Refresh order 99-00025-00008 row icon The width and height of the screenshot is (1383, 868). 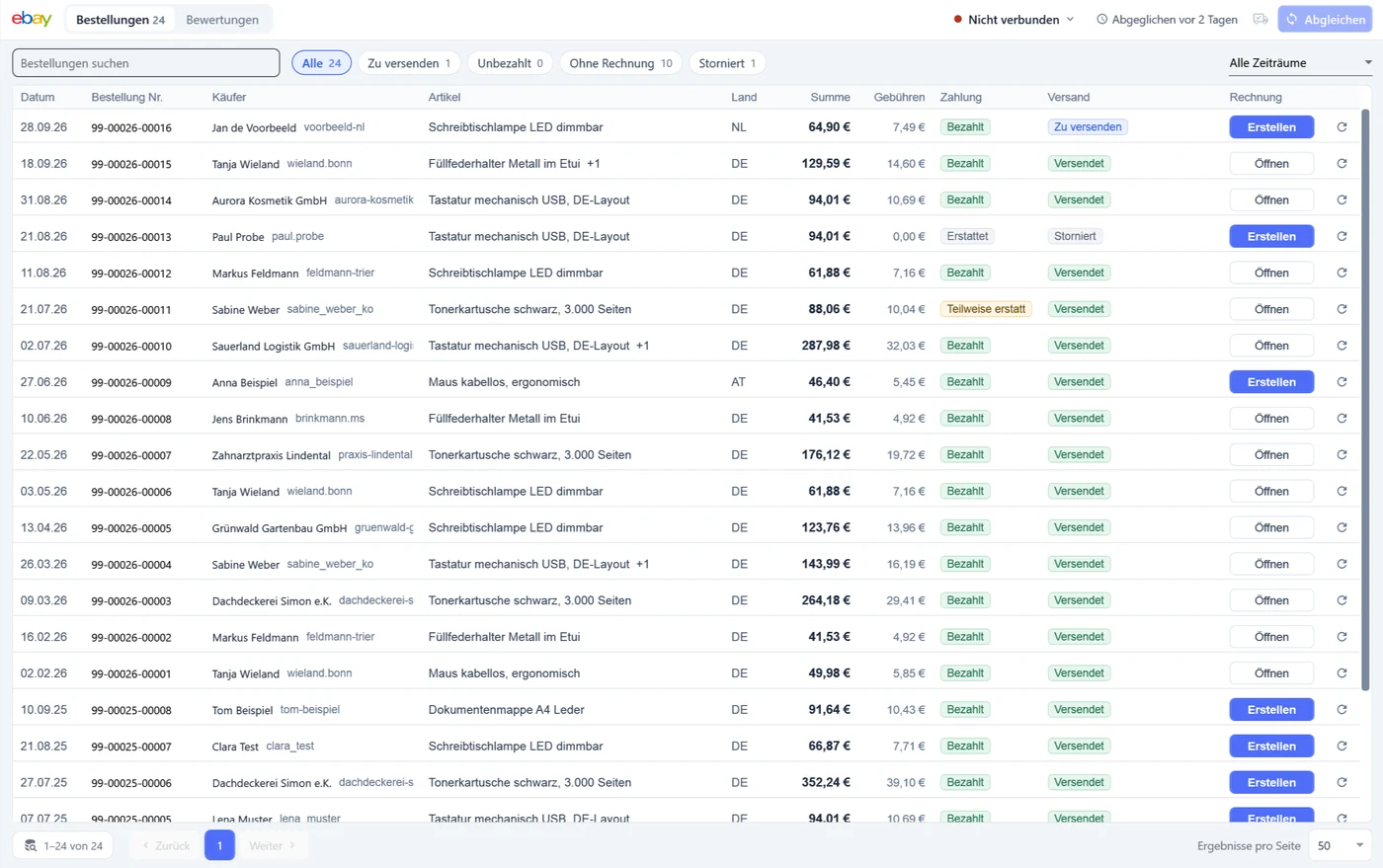click(1342, 710)
